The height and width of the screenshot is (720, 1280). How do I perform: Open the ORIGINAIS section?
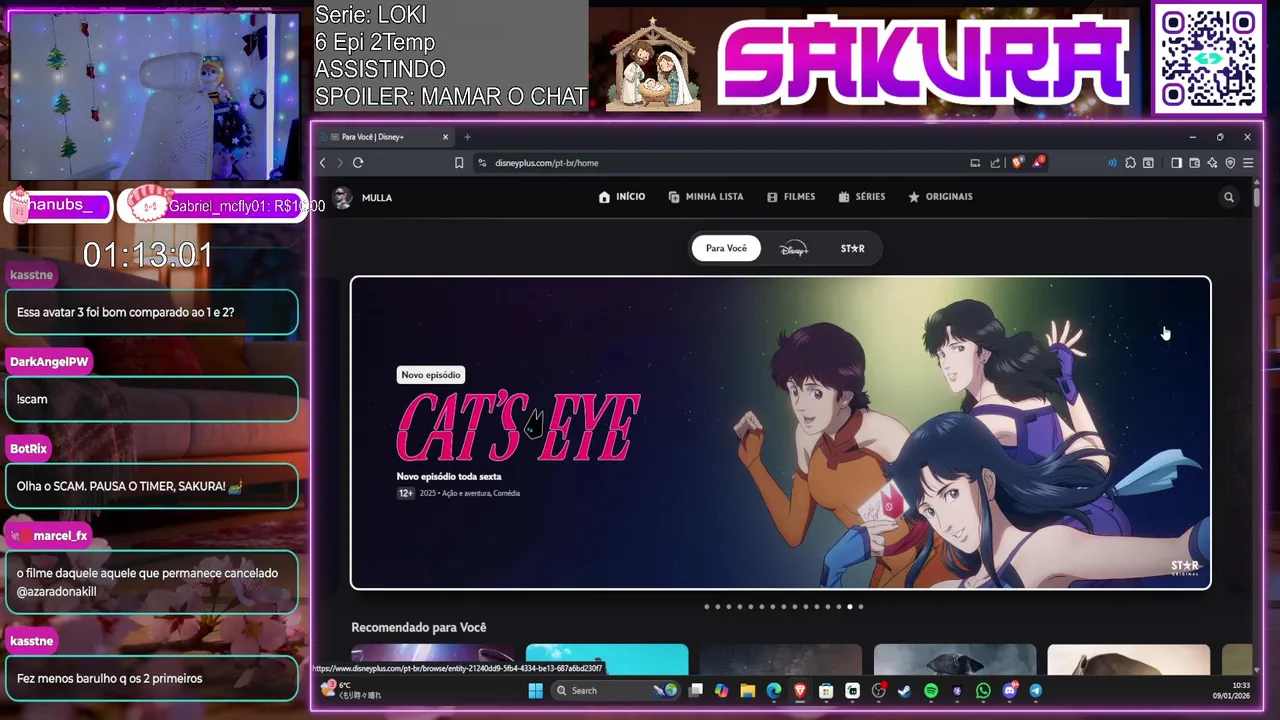[x=940, y=197]
